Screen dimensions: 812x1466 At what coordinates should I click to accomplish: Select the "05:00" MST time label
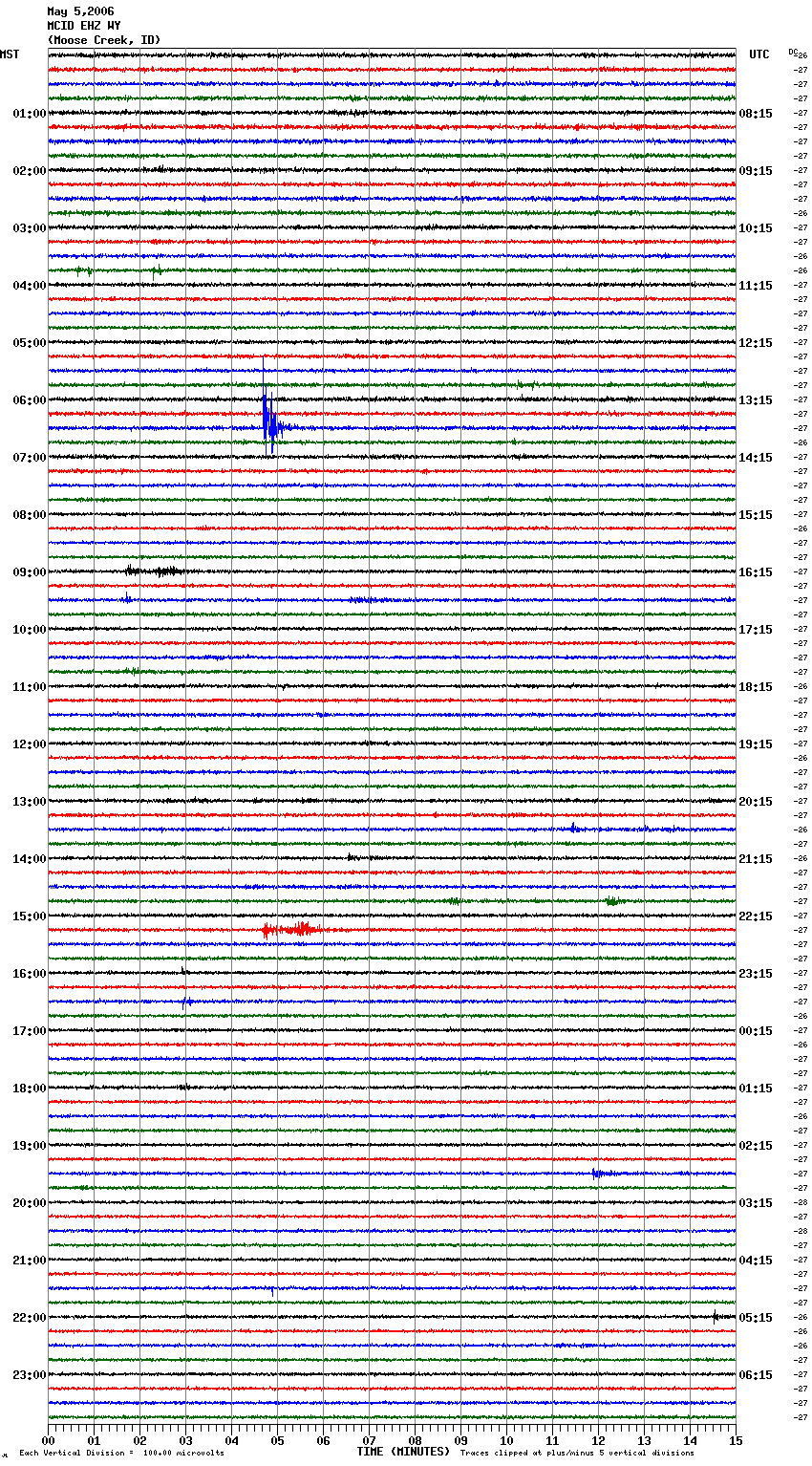[x=30, y=343]
